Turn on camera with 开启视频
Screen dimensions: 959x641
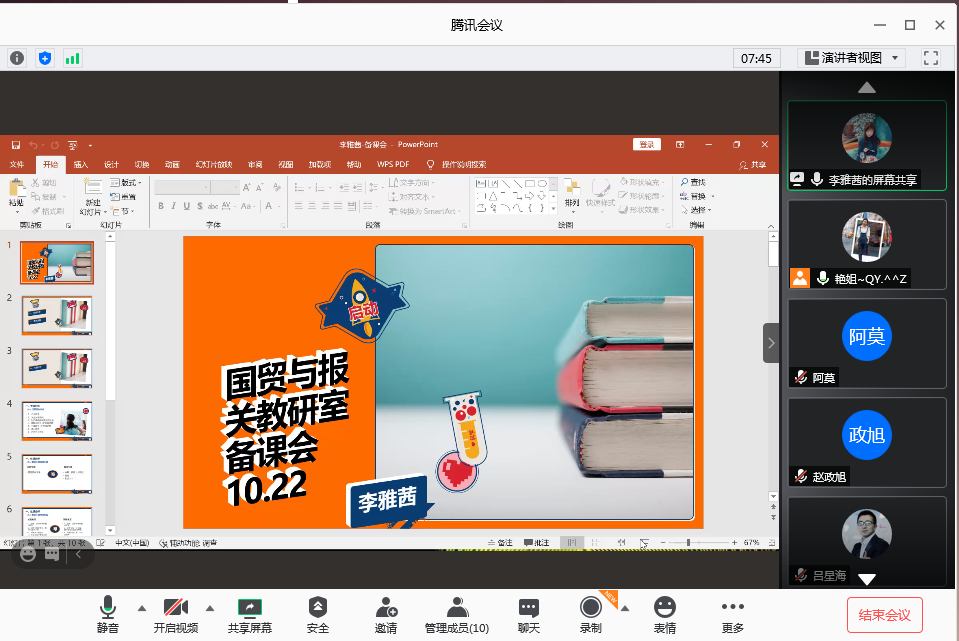click(176, 614)
